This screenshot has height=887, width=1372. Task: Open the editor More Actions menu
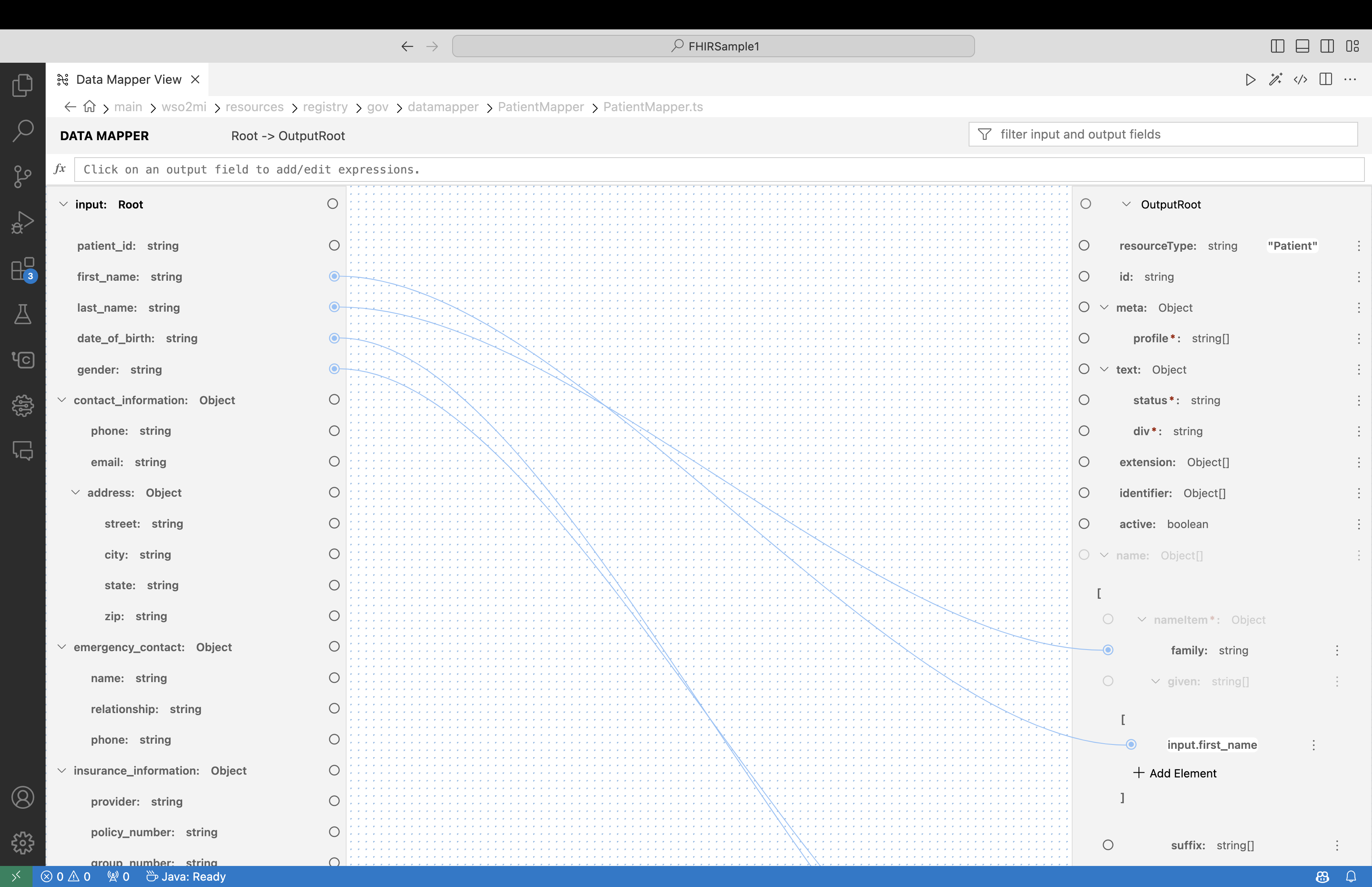coord(1350,79)
